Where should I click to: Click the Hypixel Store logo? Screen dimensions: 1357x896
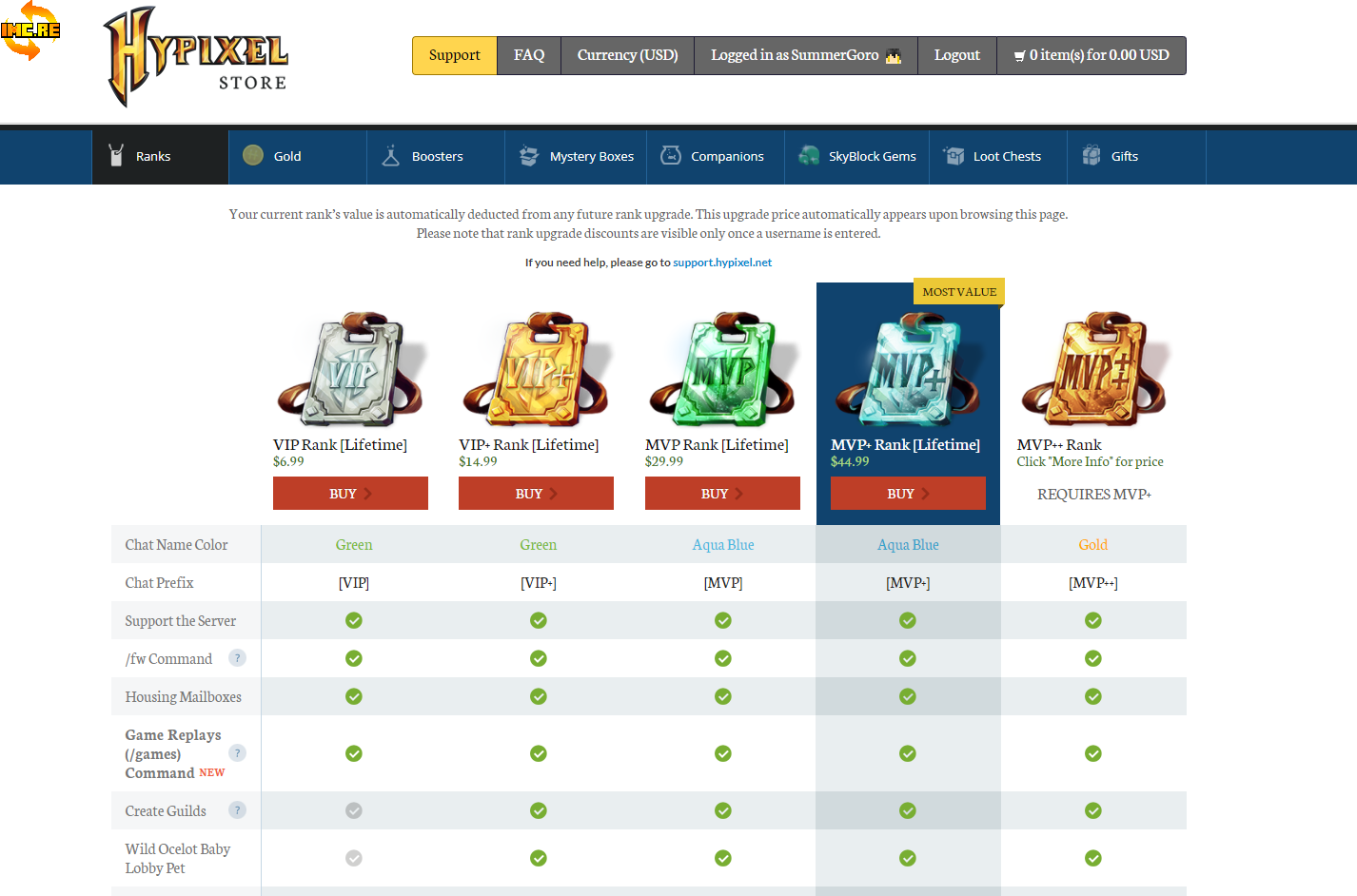coord(196,57)
